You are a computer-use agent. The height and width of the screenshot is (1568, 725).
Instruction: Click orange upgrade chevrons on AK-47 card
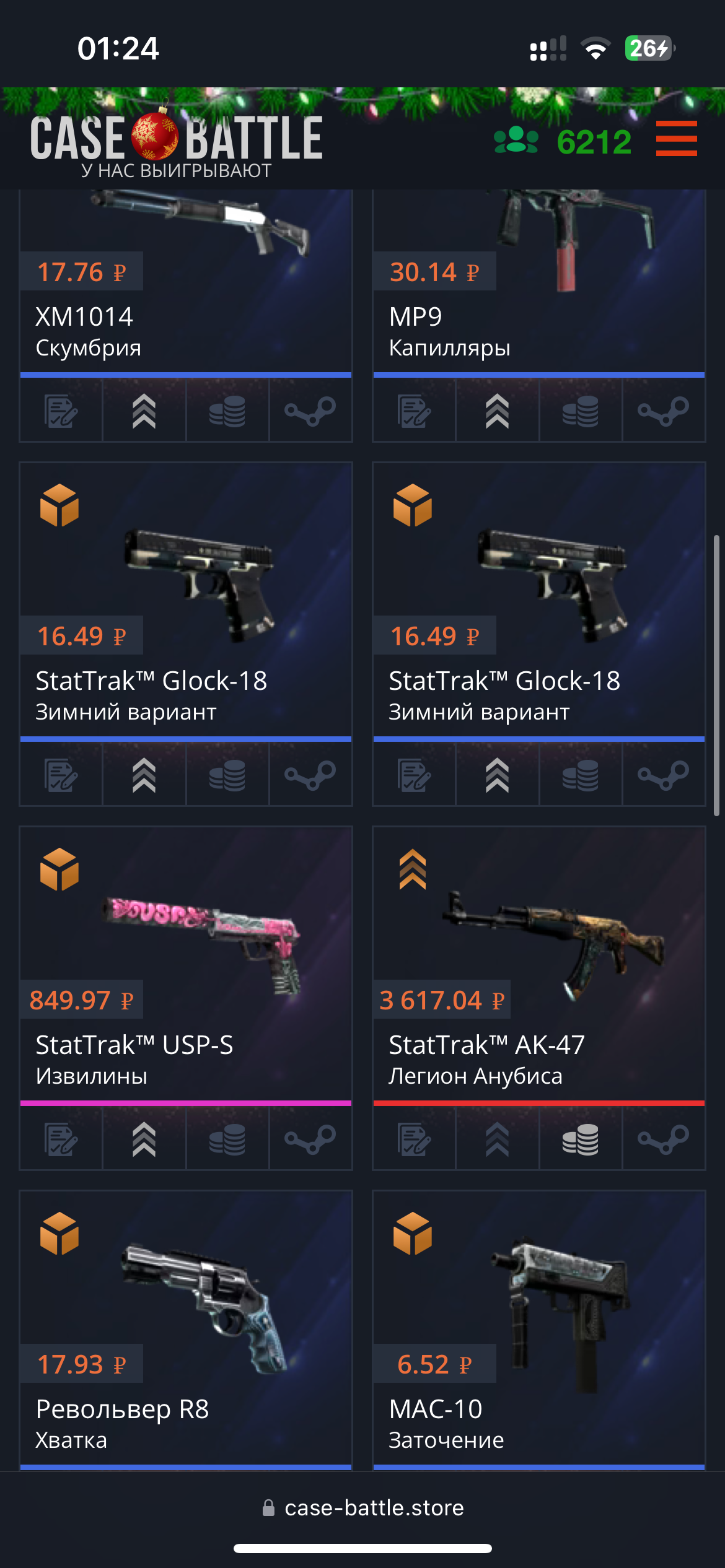pos(413,869)
